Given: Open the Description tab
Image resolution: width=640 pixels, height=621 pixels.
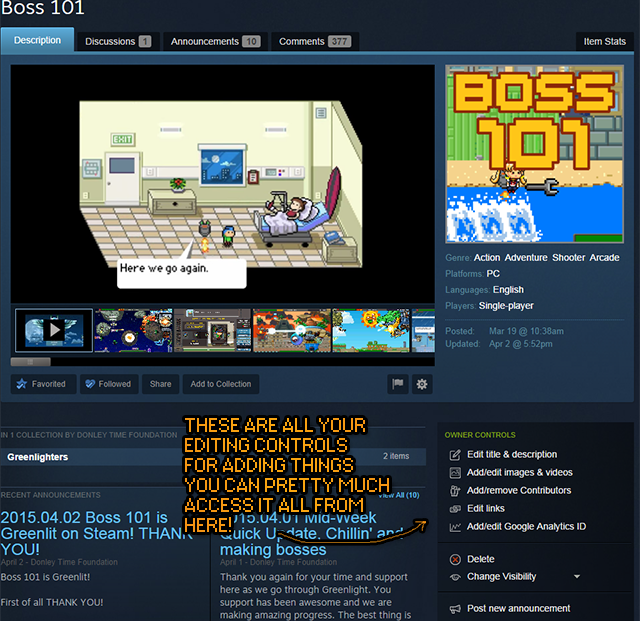Looking at the screenshot, I should point(37,40).
